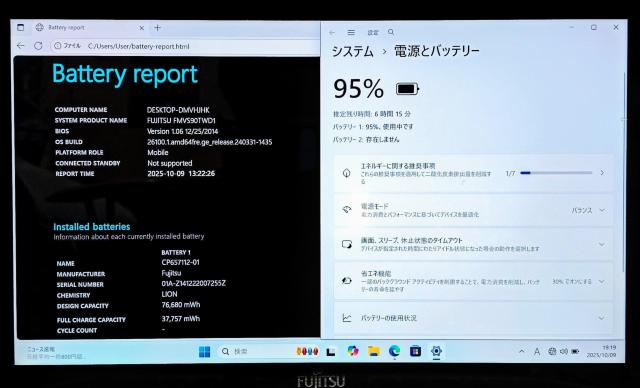This screenshot has width=640, height=388.
Task: Click the Settings window vertical scrollbar
Action: tap(624, 171)
